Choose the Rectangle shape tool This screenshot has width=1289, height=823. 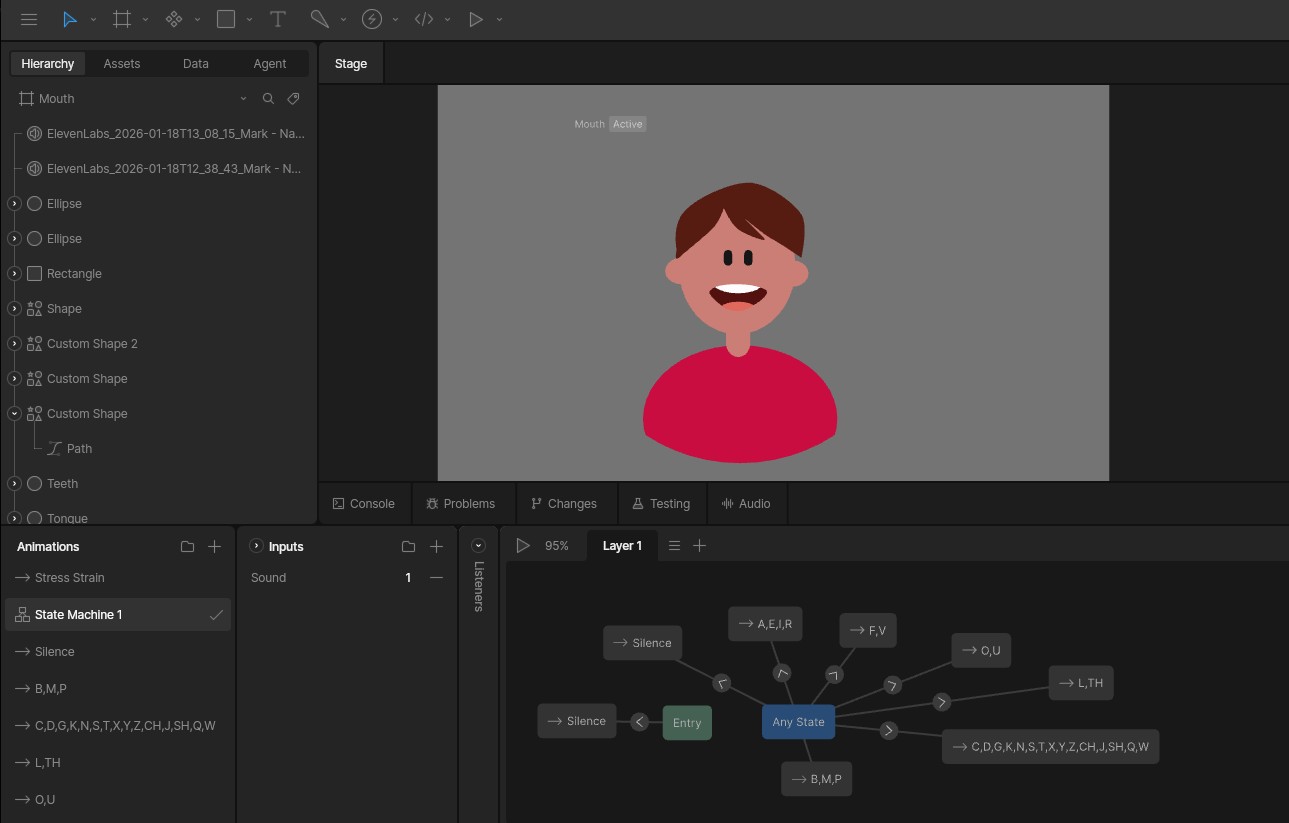pyautogui.click(x=226, y=19)
